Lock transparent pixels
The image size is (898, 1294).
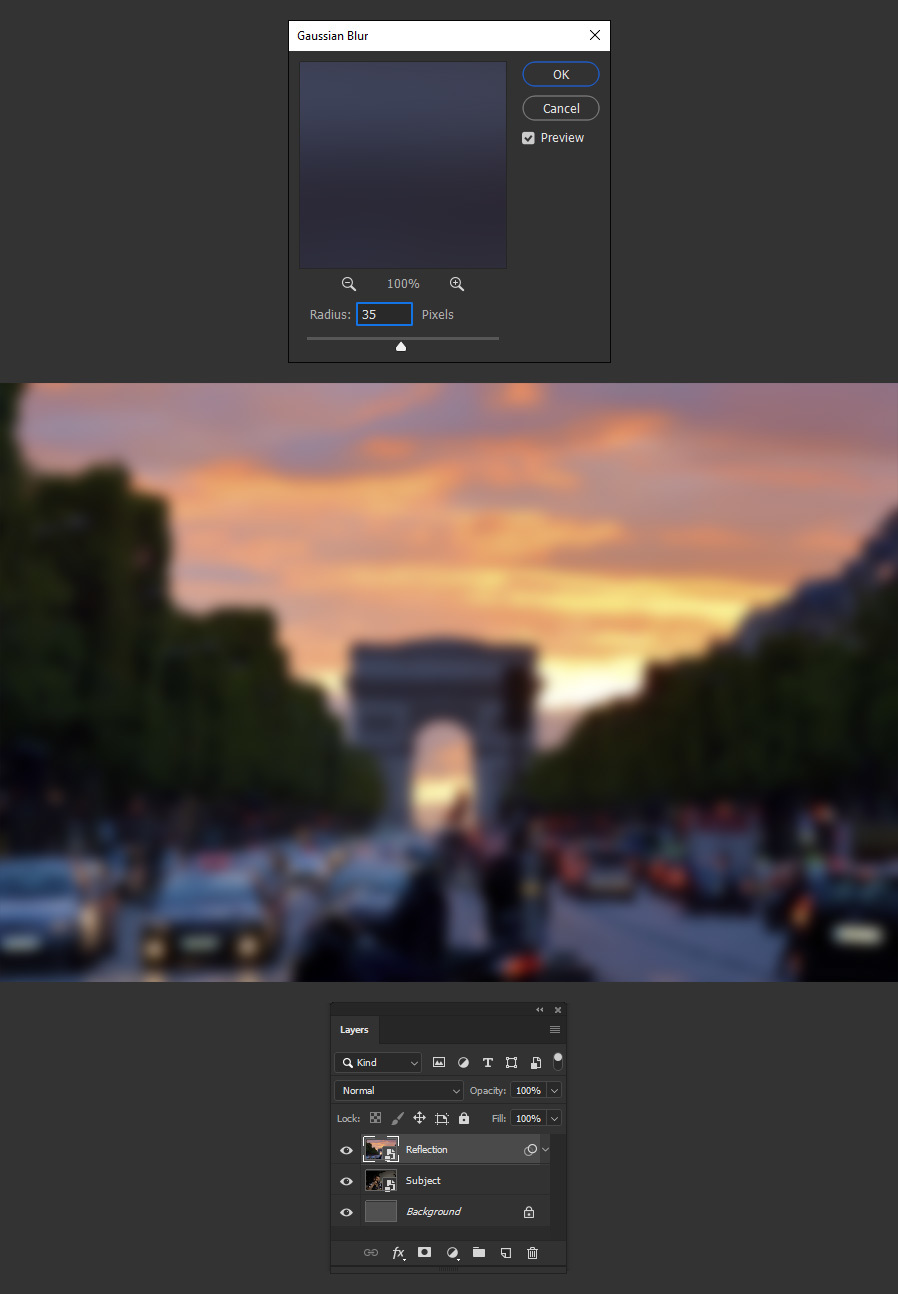click(x=375, y=1118)
